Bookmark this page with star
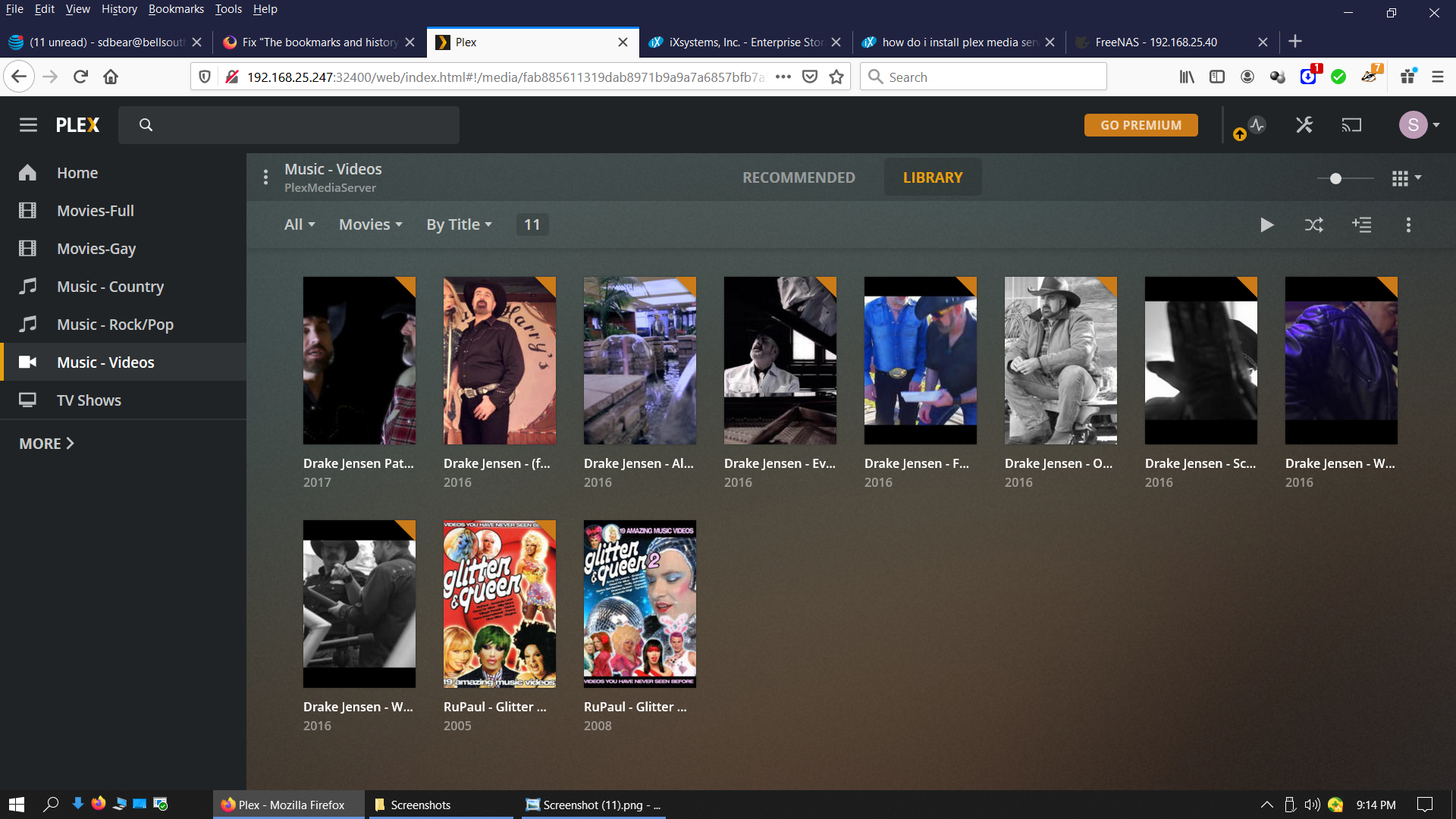The width and height of the screenshot is (1456, 819). pos(836,77)
